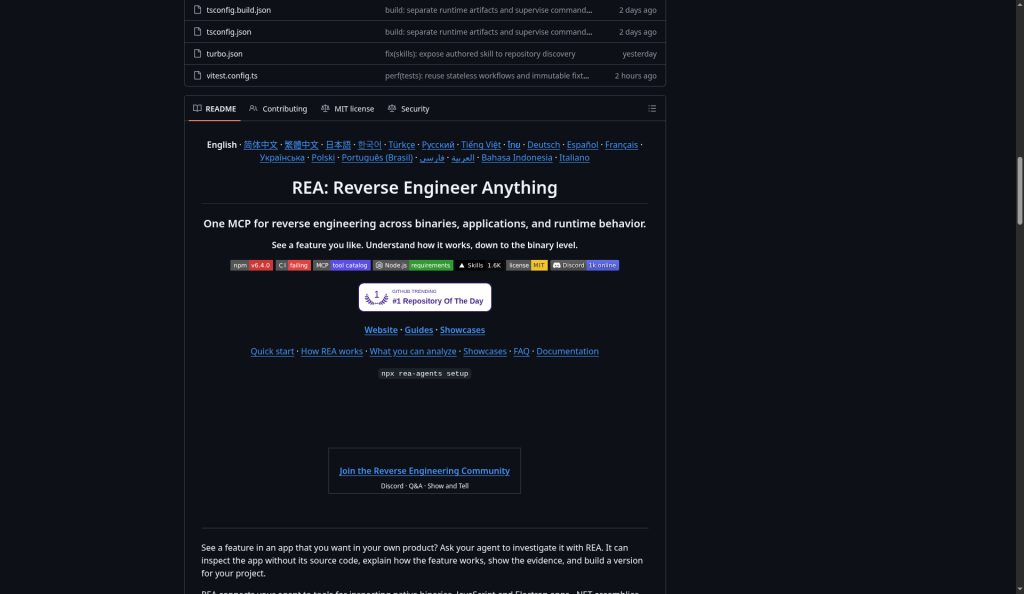This screenshot has width=1024, height=594.
Task: Click the license MIT badge
Action: pyautogui.click(x=527, y=266)
